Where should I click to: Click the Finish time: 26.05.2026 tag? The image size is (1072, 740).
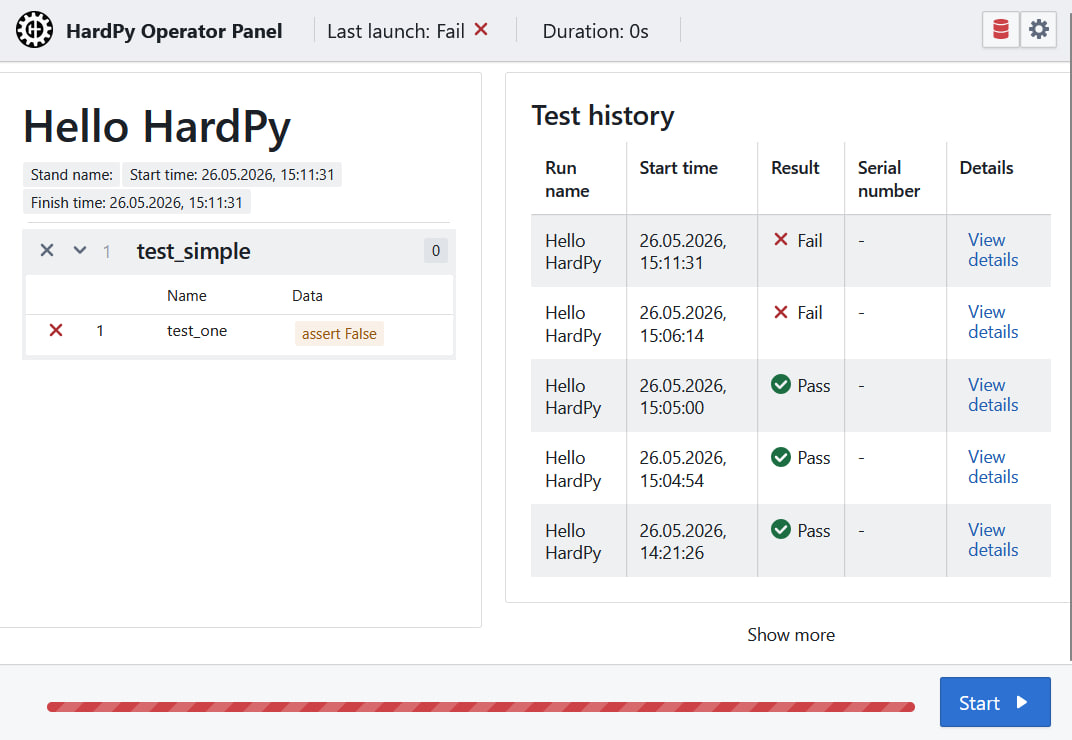point(137,202)
